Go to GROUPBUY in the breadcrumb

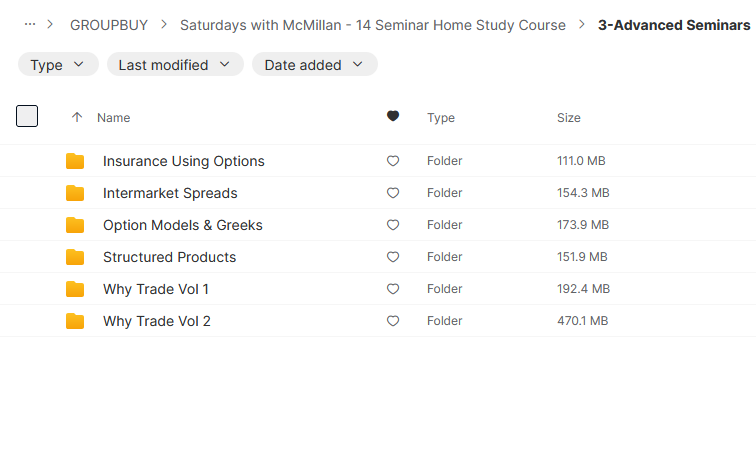(x=109, y=25)
